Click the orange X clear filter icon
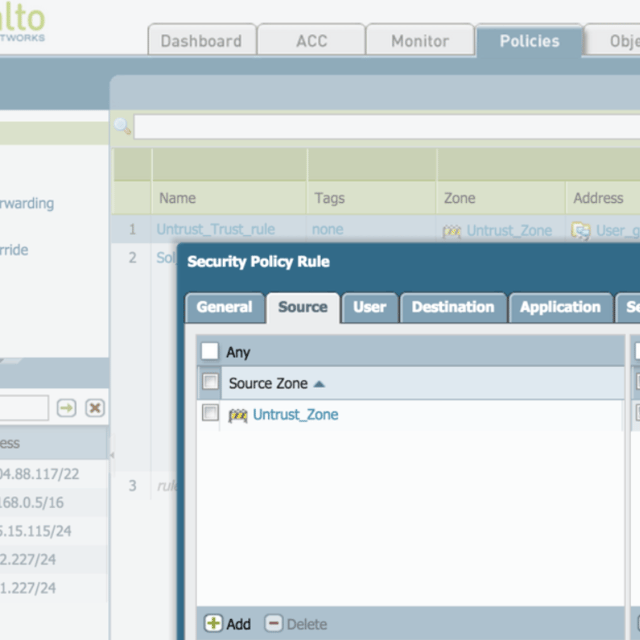This screenshot has width=640, height=640. (95, 407)
